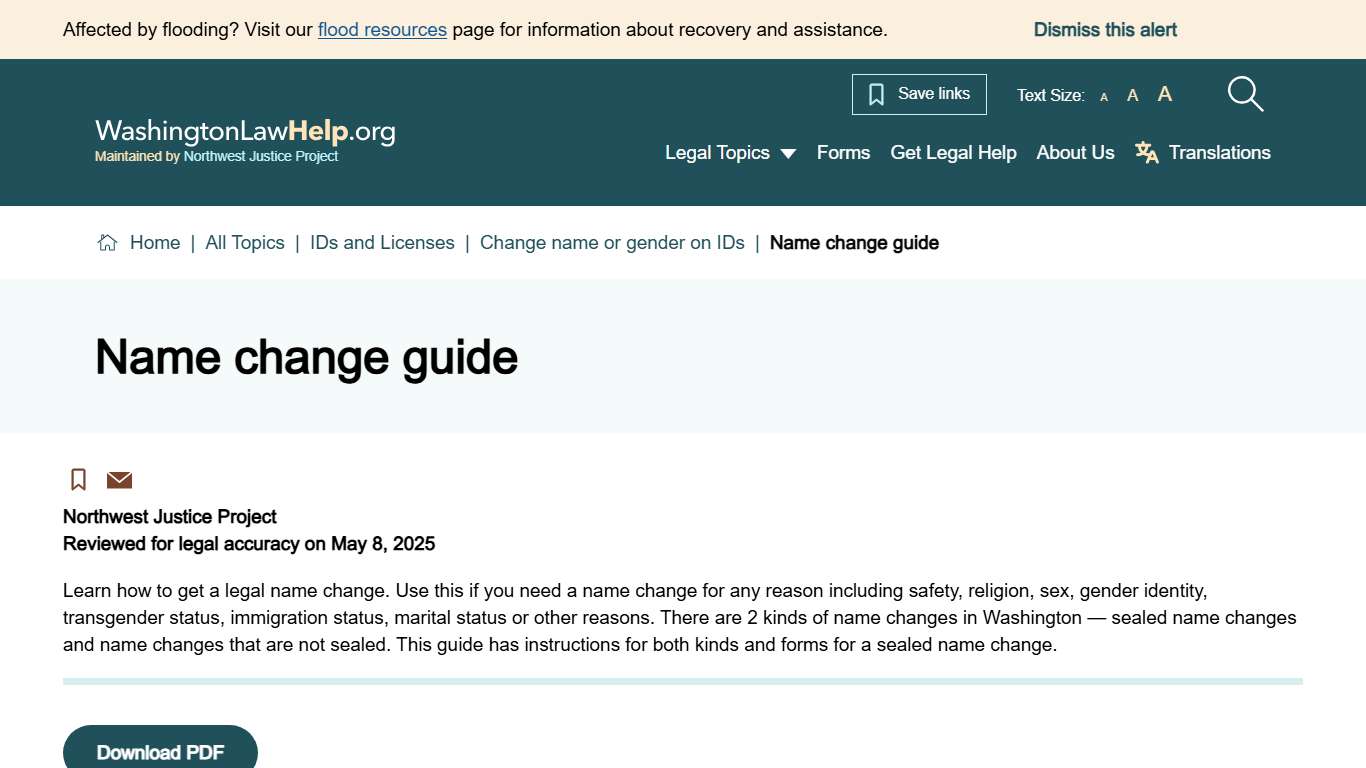Expand the Legal Topics dropdown
The height and width of the screenshot is (768, 1366).
click(x=717, y=152)
